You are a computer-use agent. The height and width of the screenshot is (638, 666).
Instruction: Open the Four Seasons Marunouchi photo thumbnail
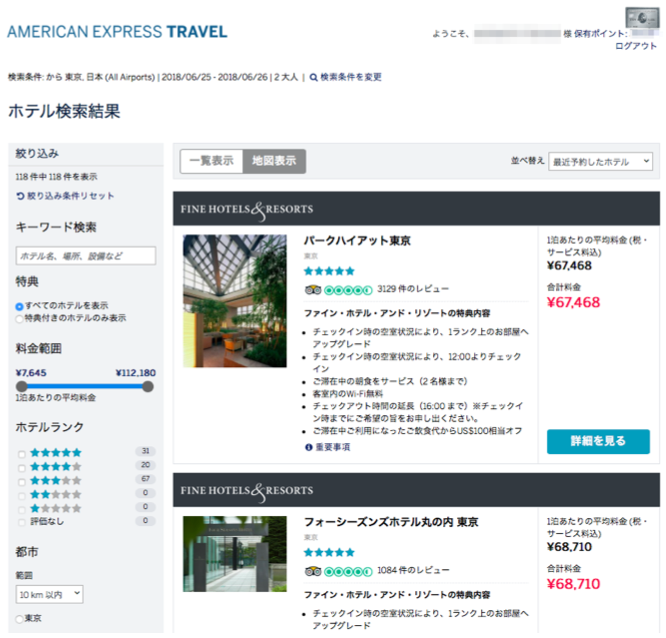click(235, 554)
